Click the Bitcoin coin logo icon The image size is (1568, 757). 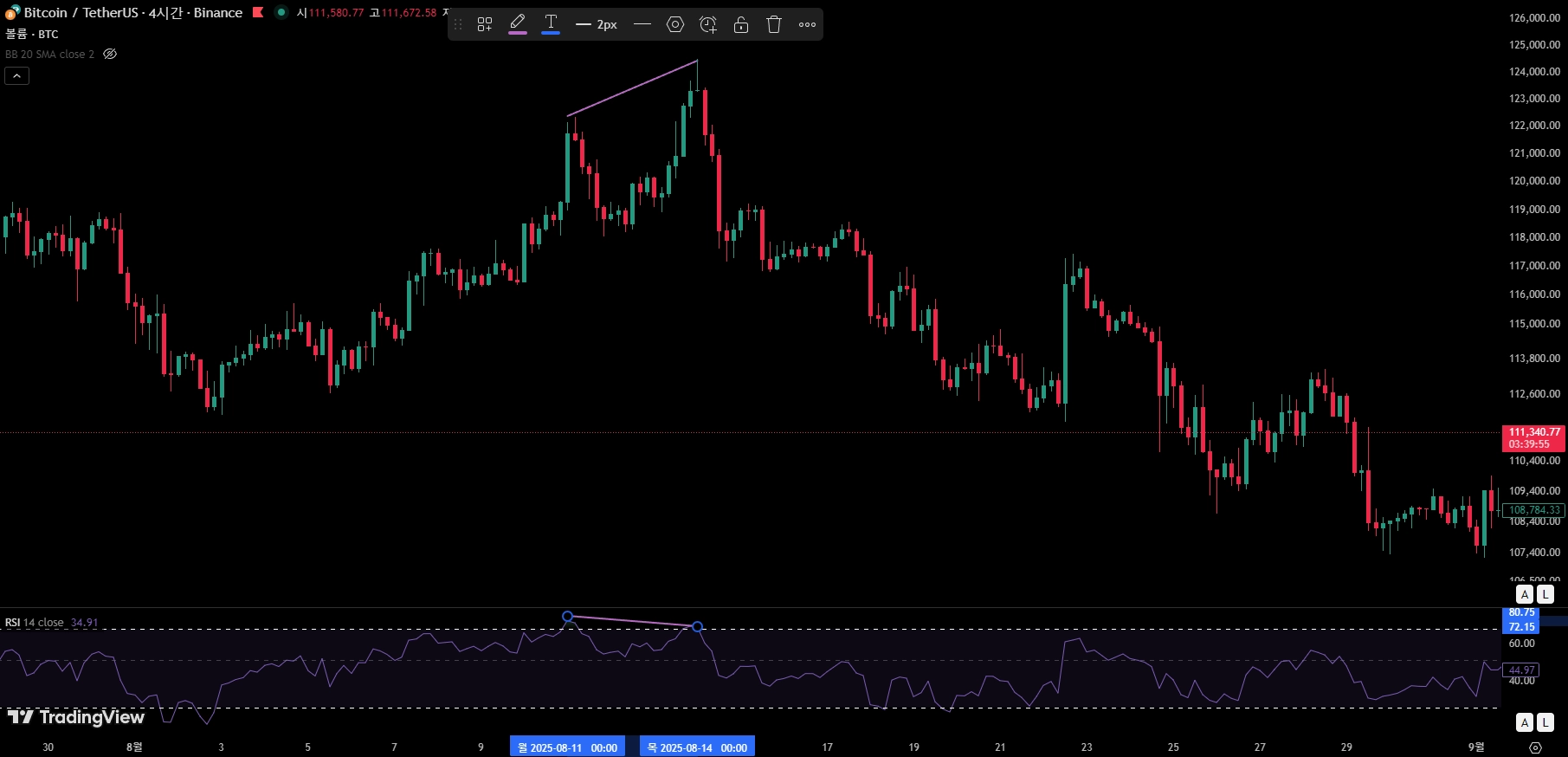click(x=12, y=12)
